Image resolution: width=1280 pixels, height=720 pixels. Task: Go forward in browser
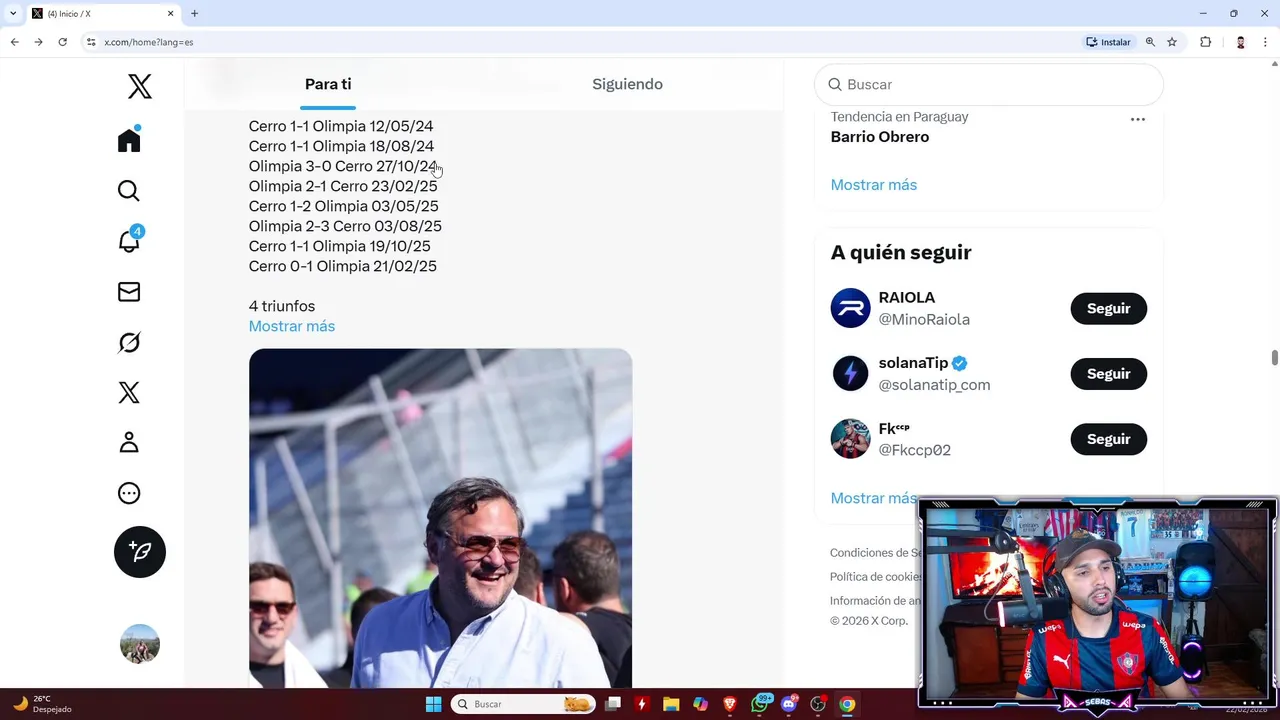[x=38, y=42]
